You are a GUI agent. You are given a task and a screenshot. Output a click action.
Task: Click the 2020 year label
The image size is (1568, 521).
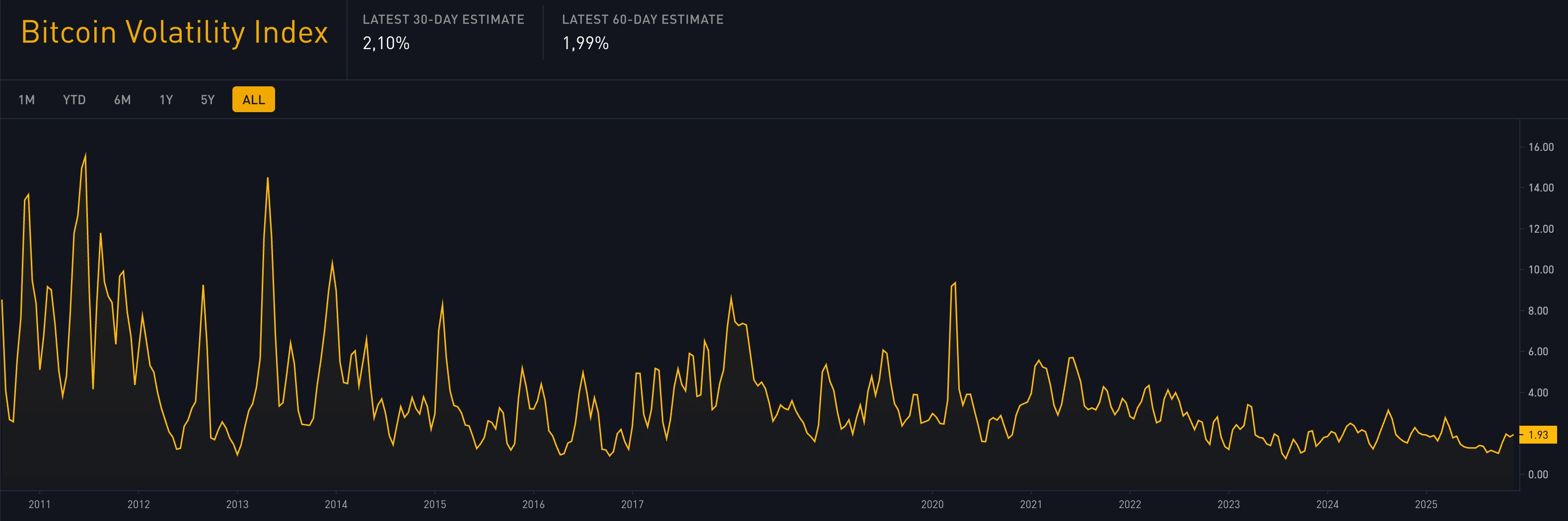coord(931,505)
